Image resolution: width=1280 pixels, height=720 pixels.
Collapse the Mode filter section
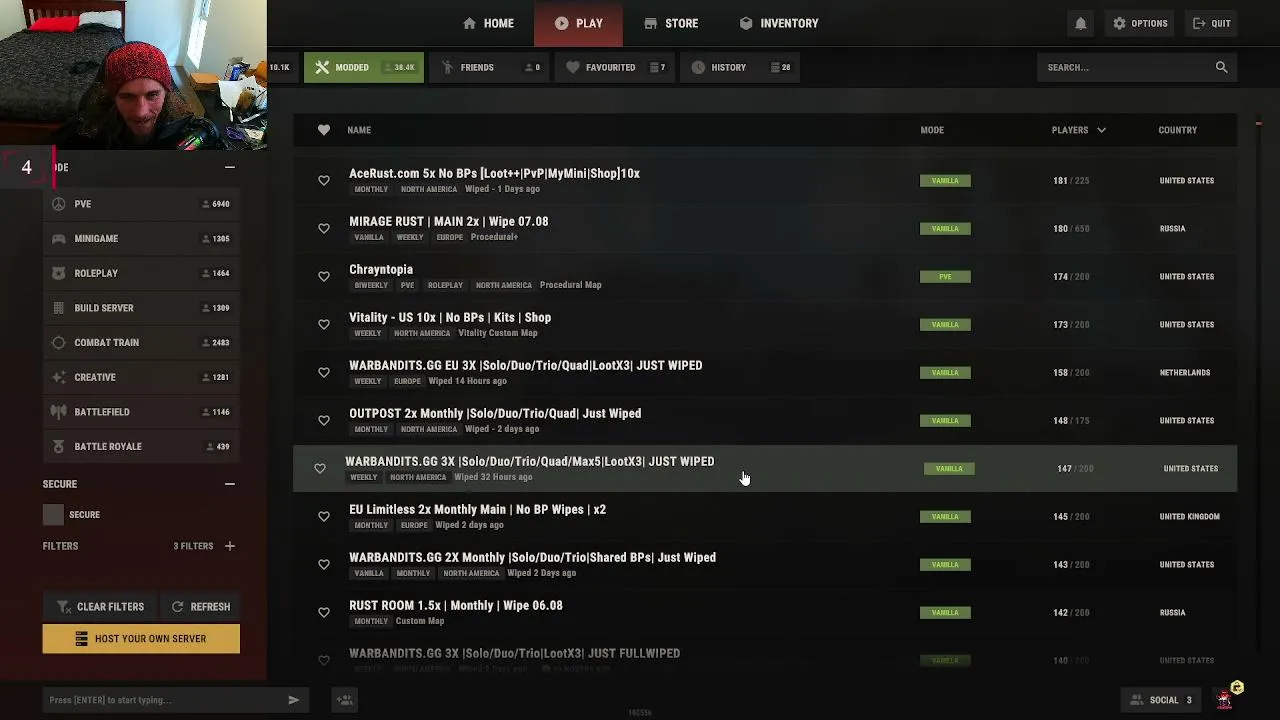click(x=230, y=167)
